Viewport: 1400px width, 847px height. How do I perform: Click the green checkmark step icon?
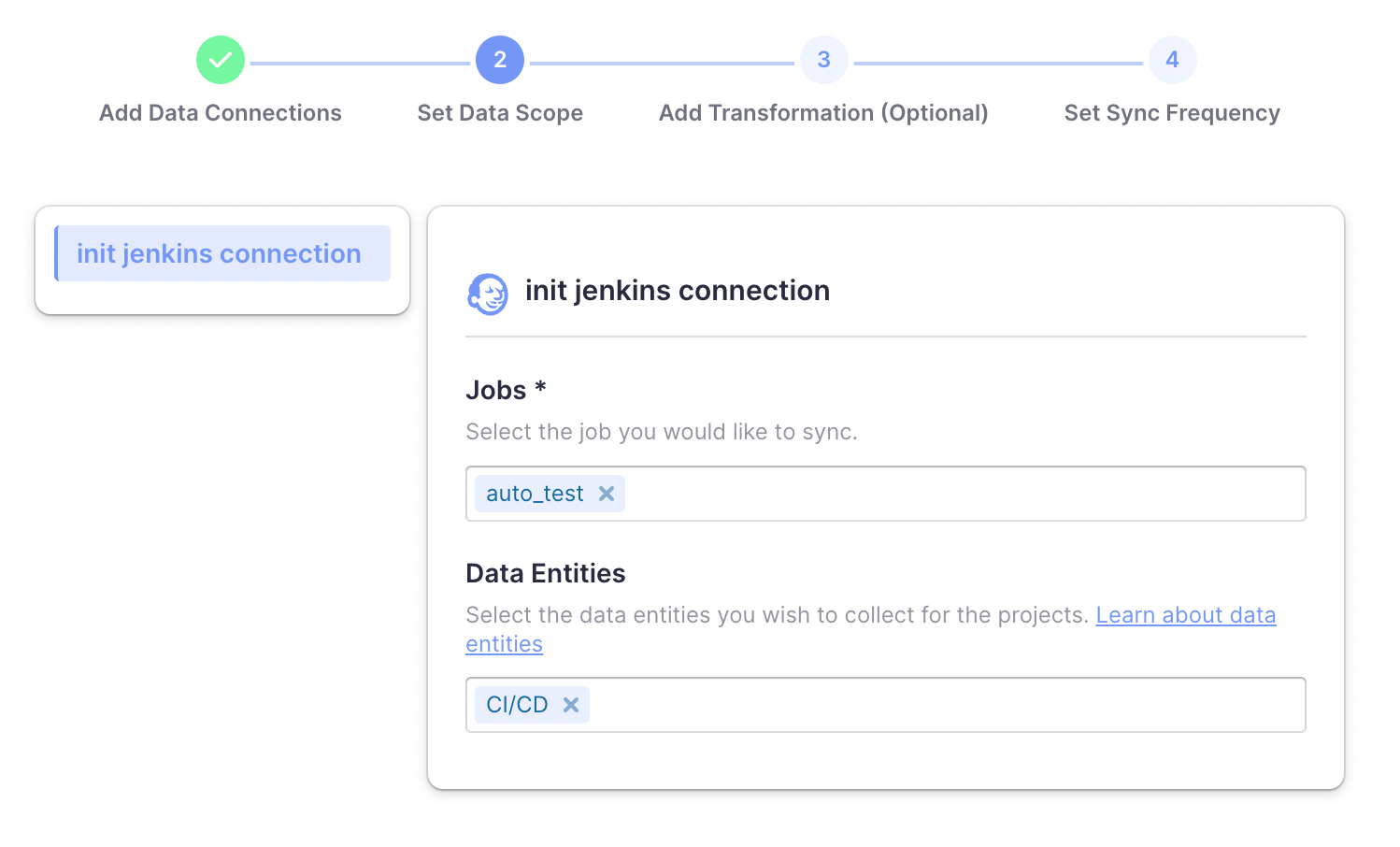click(x=221, y=60)
